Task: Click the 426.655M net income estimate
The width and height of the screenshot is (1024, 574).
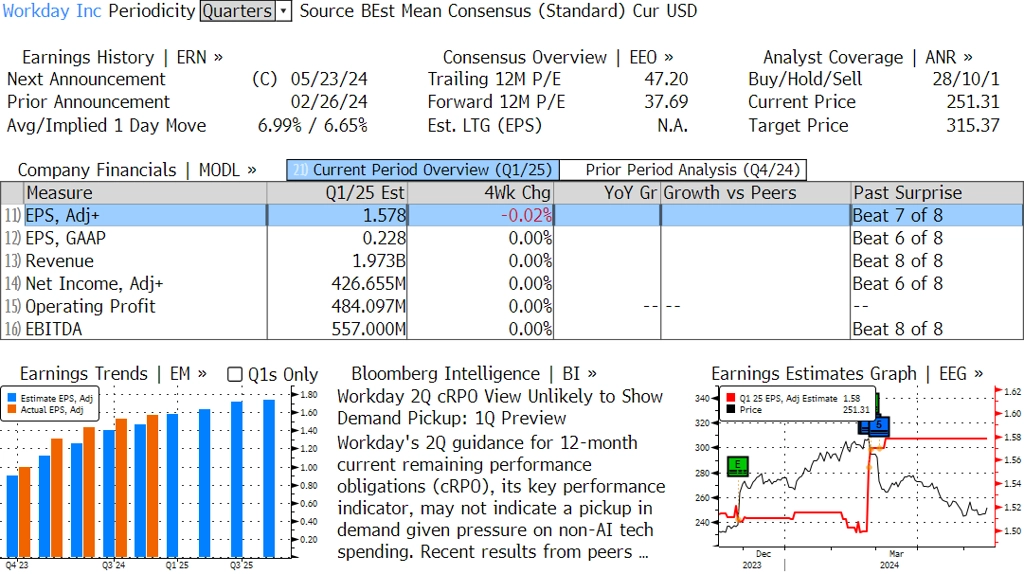Action: click(x=368, y=284)
